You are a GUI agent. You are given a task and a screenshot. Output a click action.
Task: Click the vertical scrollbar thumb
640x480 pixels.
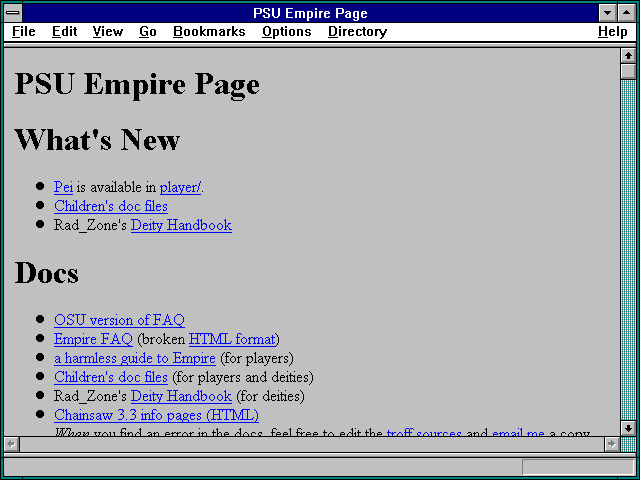click(x=628, y=71)
